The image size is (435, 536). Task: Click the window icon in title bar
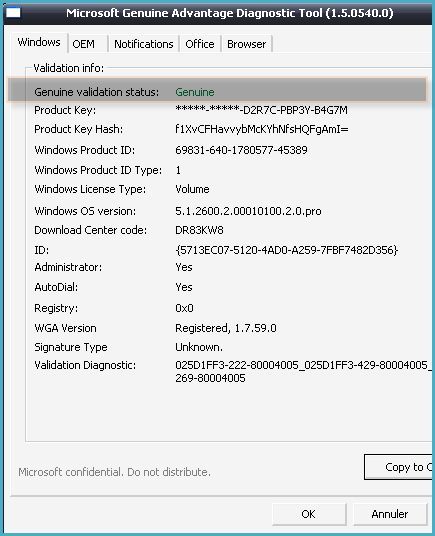[13, 13]
